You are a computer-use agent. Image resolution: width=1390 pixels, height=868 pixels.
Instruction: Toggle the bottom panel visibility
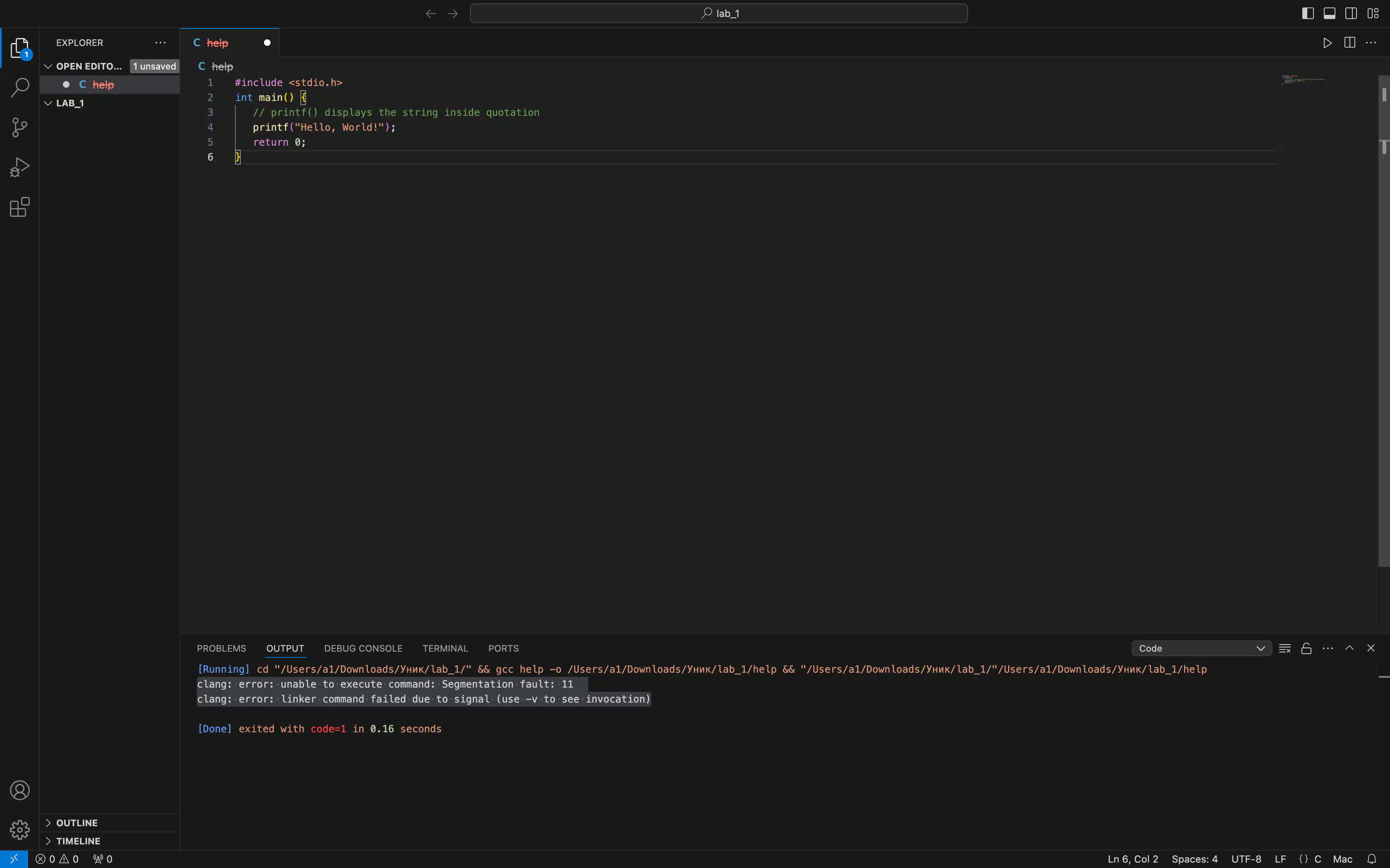point(1330,13)
